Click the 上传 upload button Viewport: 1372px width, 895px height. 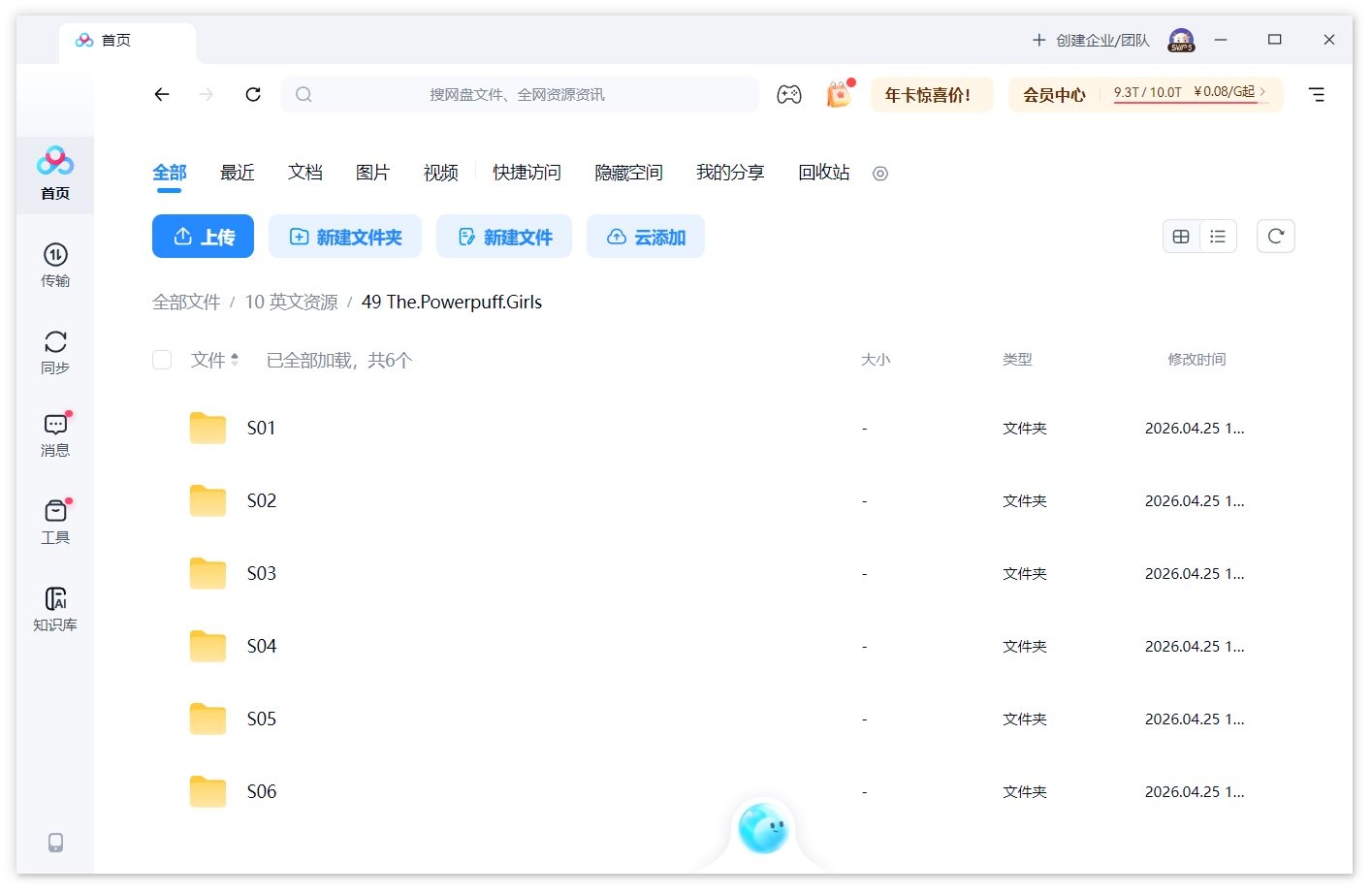pos(203,236)
